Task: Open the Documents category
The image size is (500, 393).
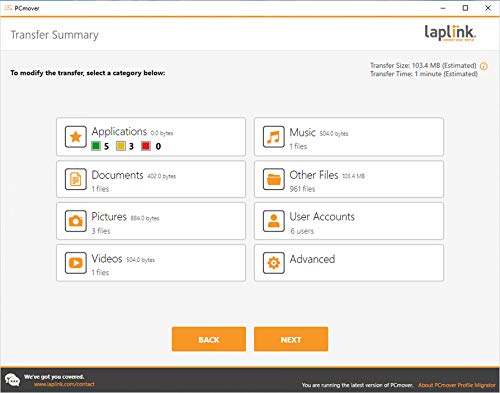Action: coord(151,179)
